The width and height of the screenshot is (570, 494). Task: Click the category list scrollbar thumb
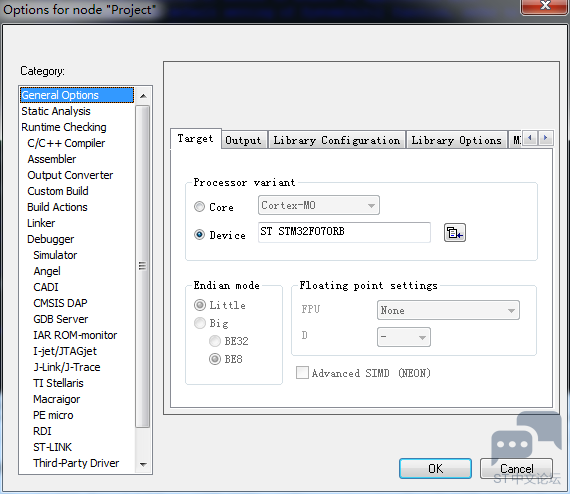click(x=142, y=266)
